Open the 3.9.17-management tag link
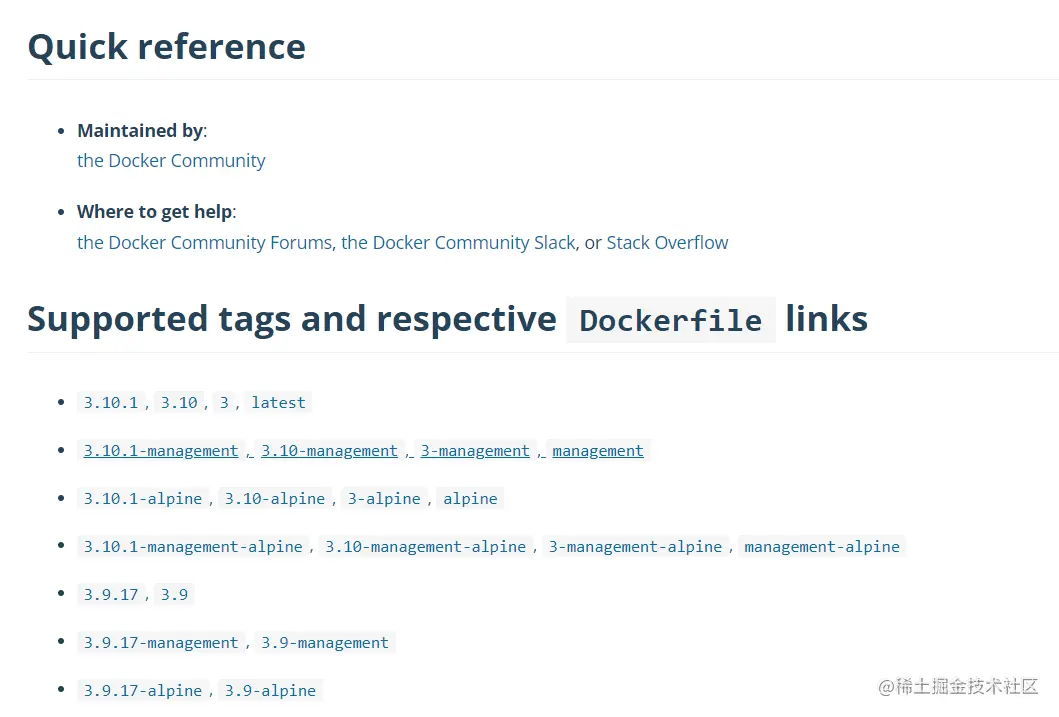The width and height of the screenshot is (1059, 717). (x=161, y=643)
